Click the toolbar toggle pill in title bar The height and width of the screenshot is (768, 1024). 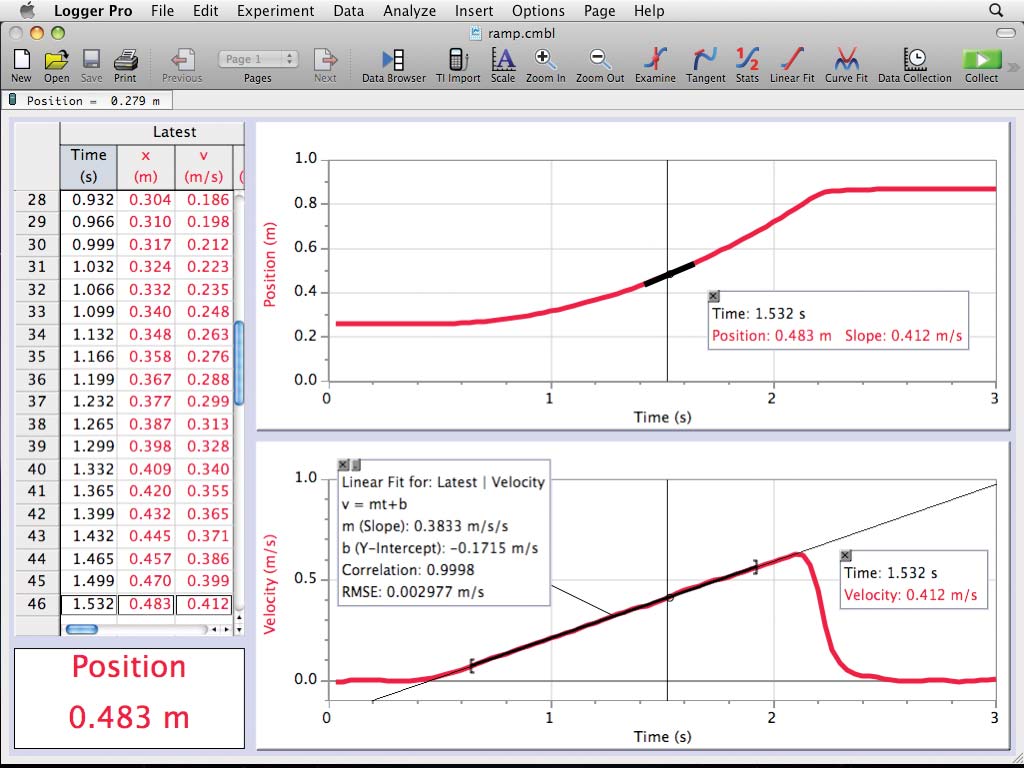click(1006, 33)
